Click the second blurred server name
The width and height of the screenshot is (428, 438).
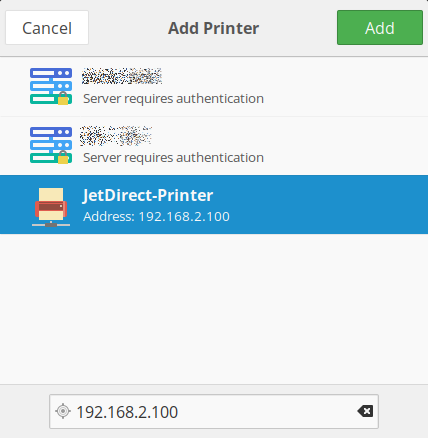[116, 136]
